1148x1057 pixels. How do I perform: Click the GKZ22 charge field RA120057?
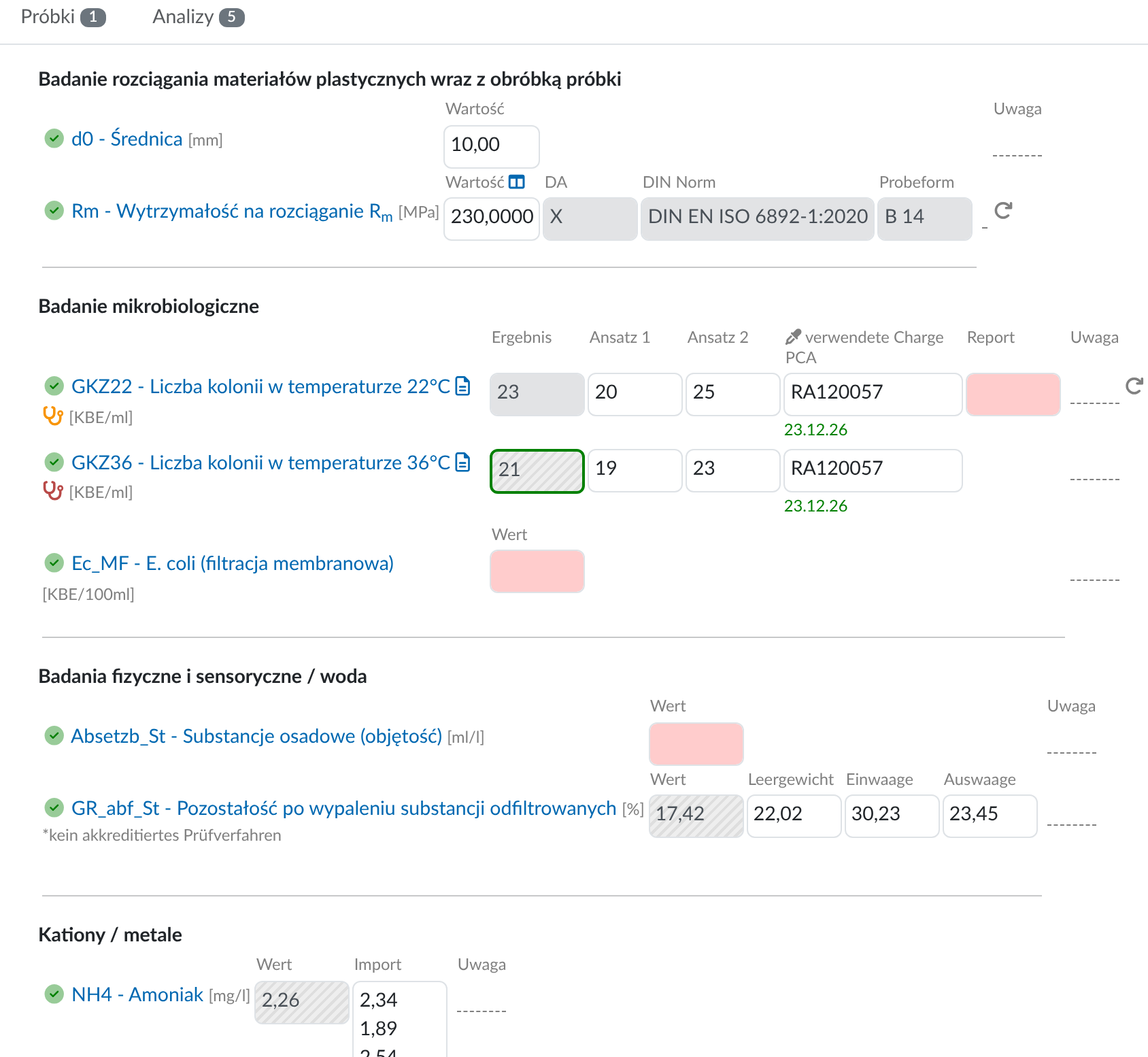[x=873, y=394]
